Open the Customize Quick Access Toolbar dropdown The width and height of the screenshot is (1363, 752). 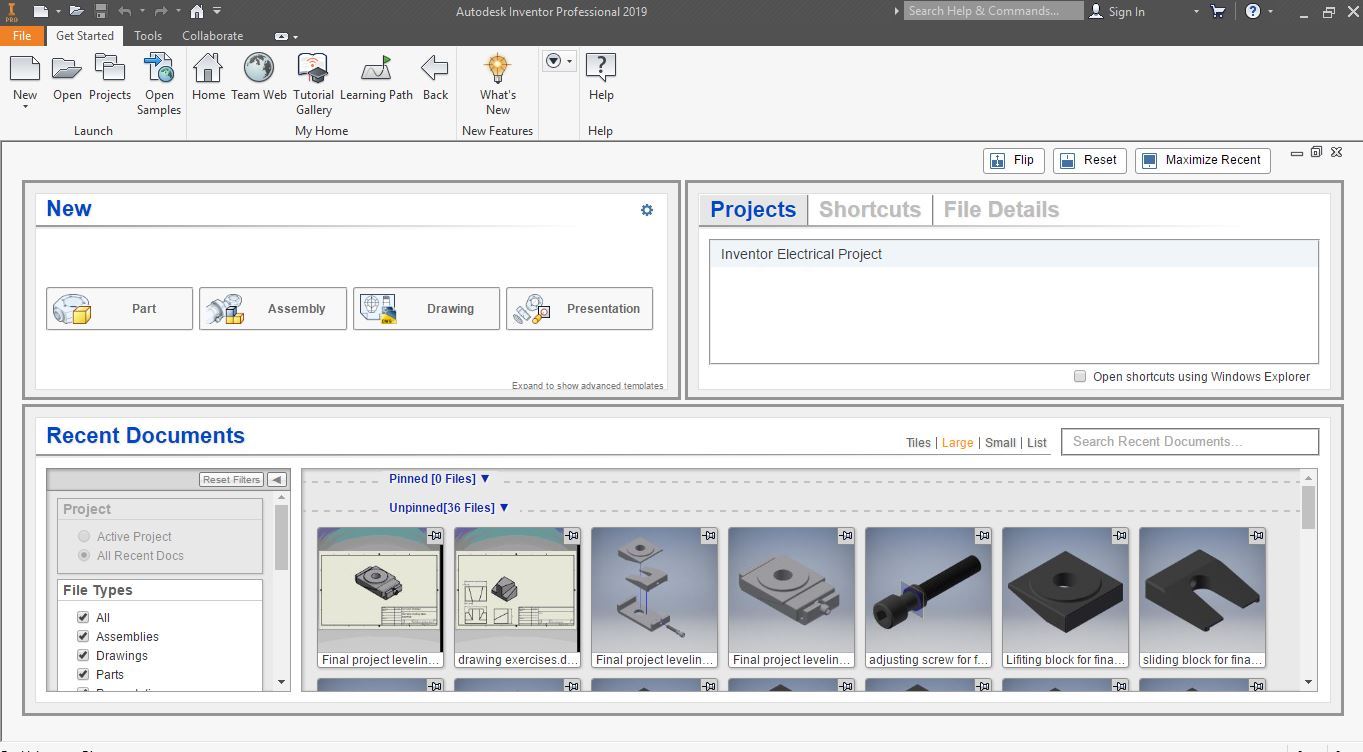[x=217, y=11]
